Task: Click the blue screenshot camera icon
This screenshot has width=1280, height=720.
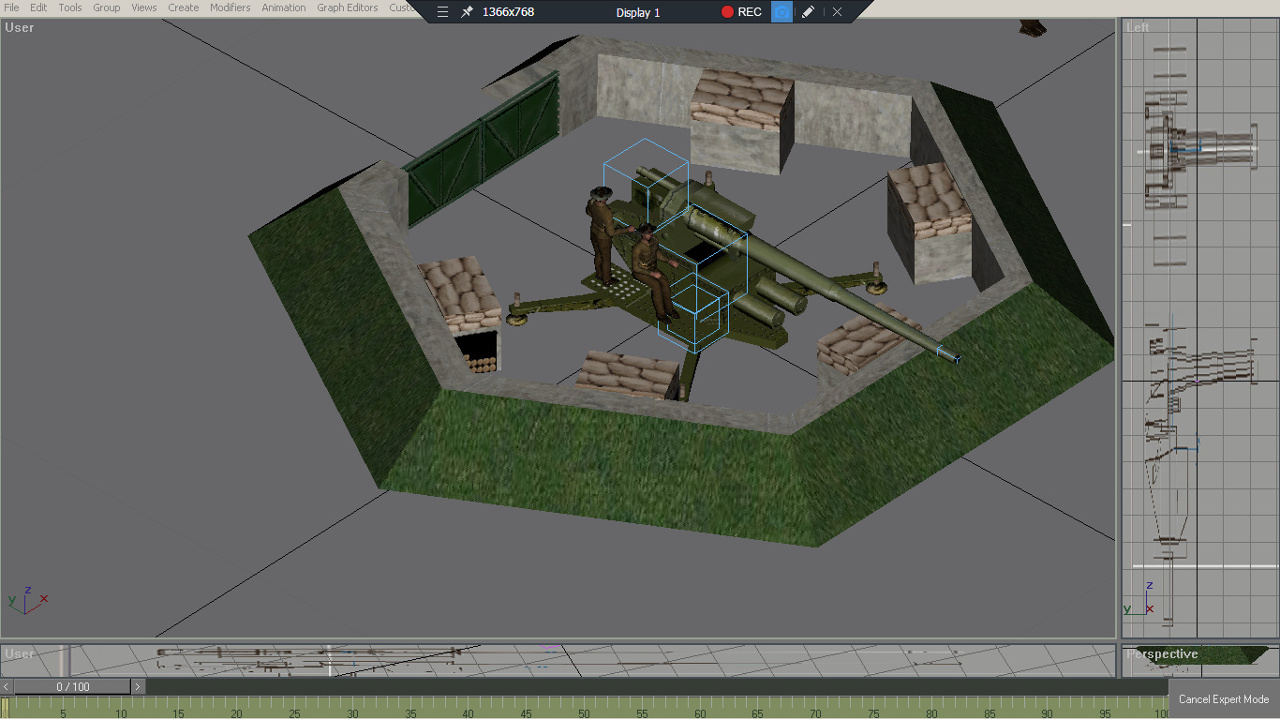Action: [782, 12]
